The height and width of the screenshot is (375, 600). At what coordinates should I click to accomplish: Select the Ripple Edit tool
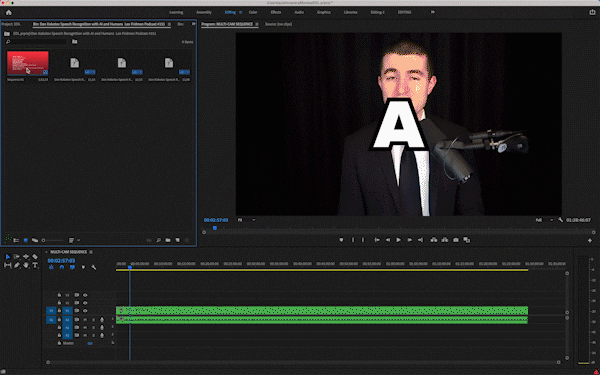click(x=26, y=257)
